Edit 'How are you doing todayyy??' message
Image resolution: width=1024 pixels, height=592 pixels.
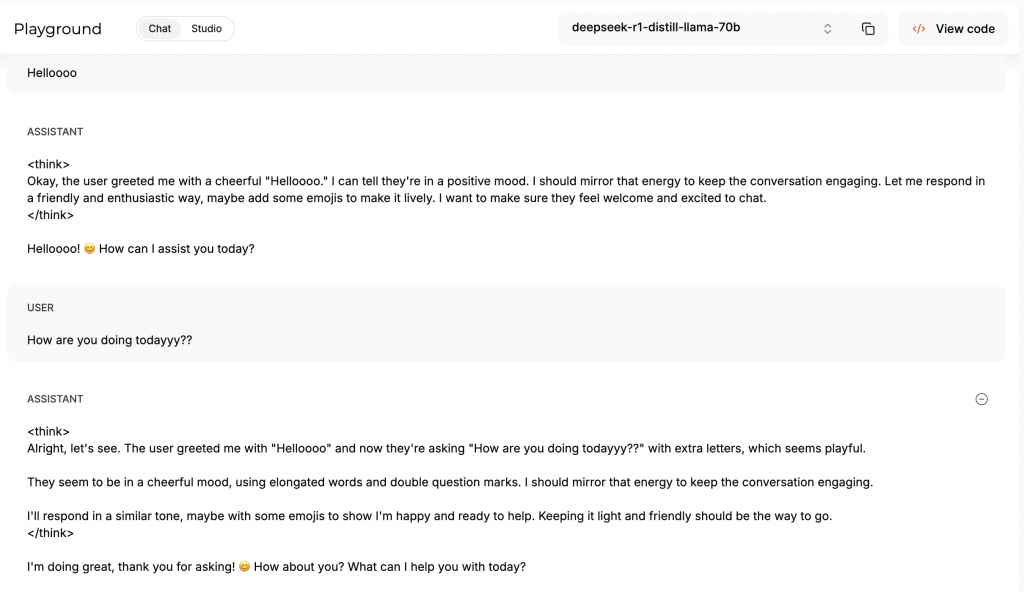110,340
